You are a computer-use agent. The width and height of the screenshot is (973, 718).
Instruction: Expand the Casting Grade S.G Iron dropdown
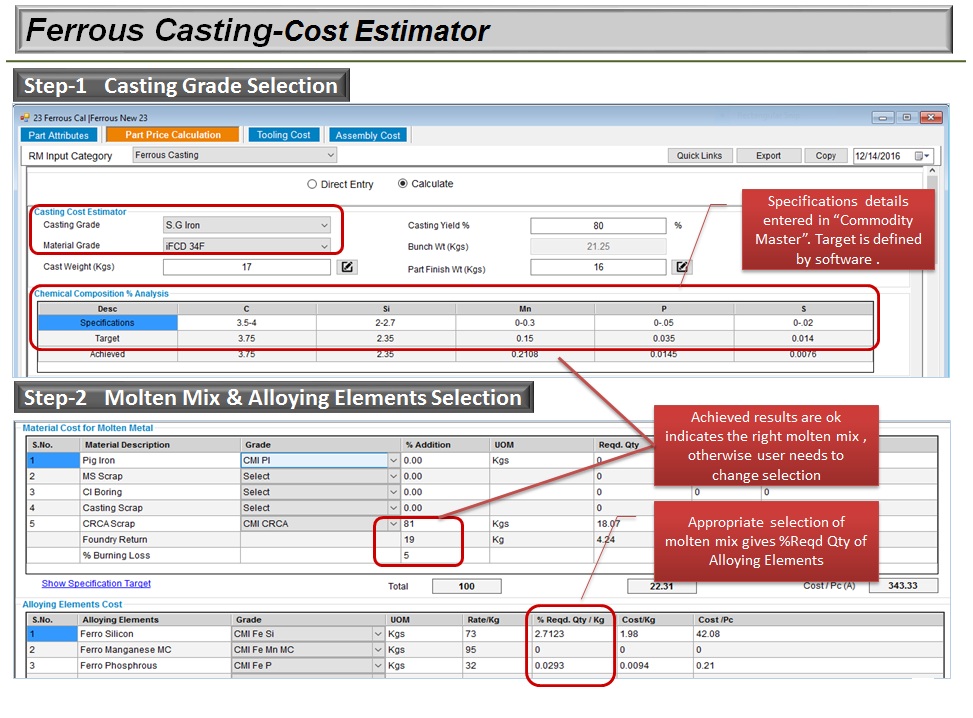[x=324, y=225]
